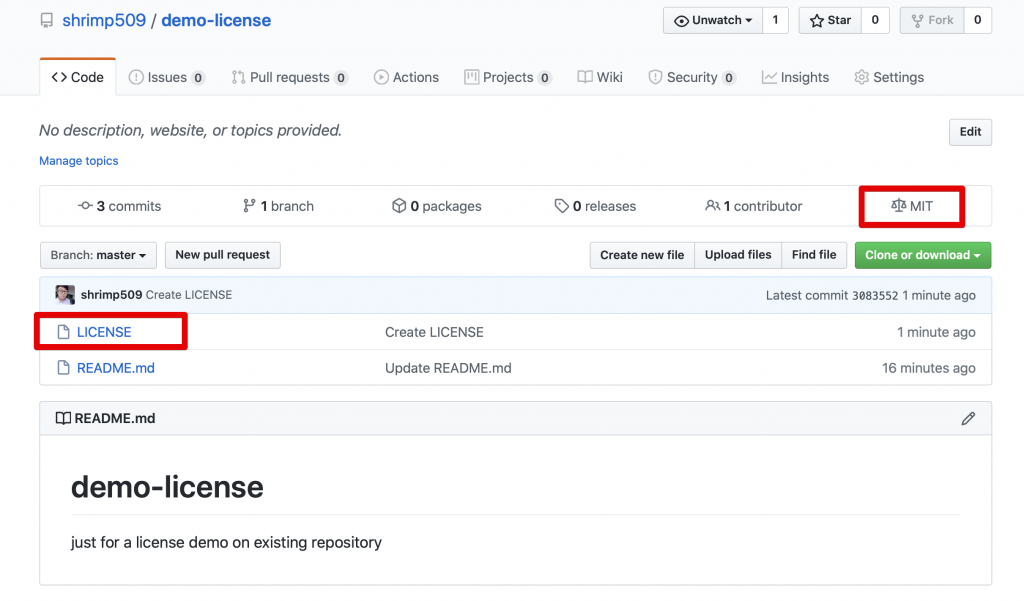View the Insights tab
Screen dimensions: 1024x601
(795, 77)
